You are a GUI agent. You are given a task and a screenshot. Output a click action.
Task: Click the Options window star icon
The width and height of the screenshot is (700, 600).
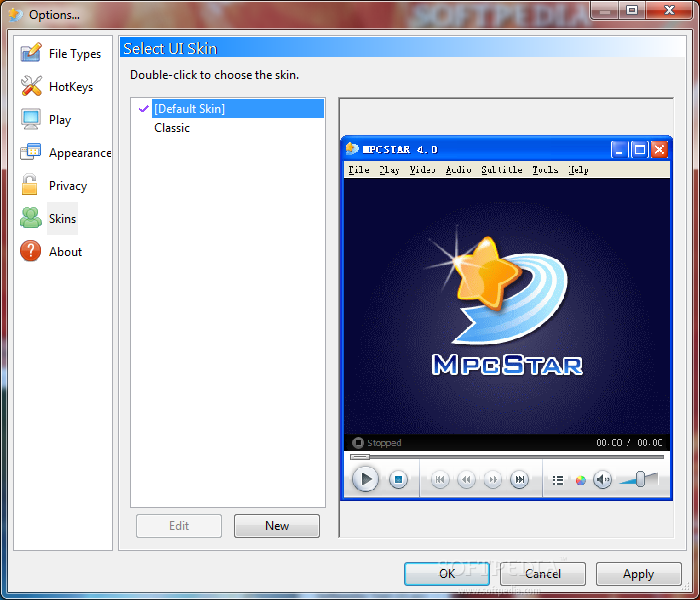pyautogui.click(x=16, y=14)
